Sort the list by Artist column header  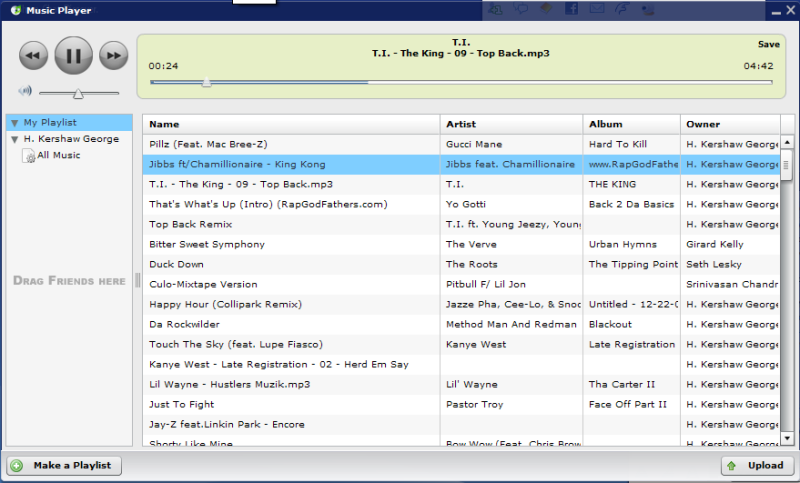pos(510,124)
